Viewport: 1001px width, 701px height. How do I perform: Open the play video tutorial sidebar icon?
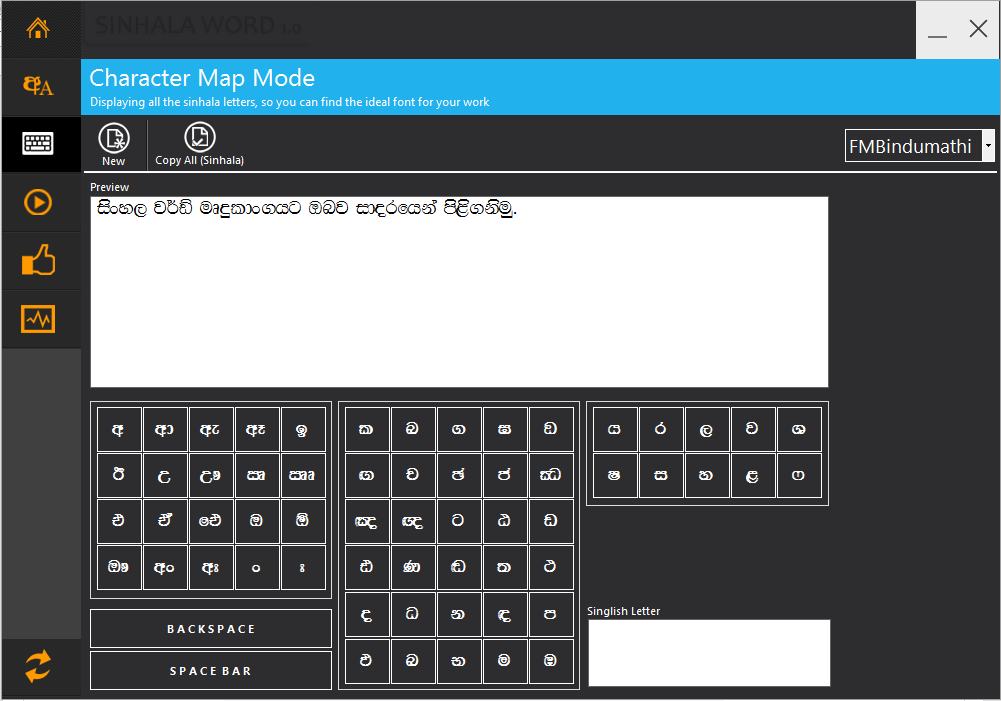point(38,202)
